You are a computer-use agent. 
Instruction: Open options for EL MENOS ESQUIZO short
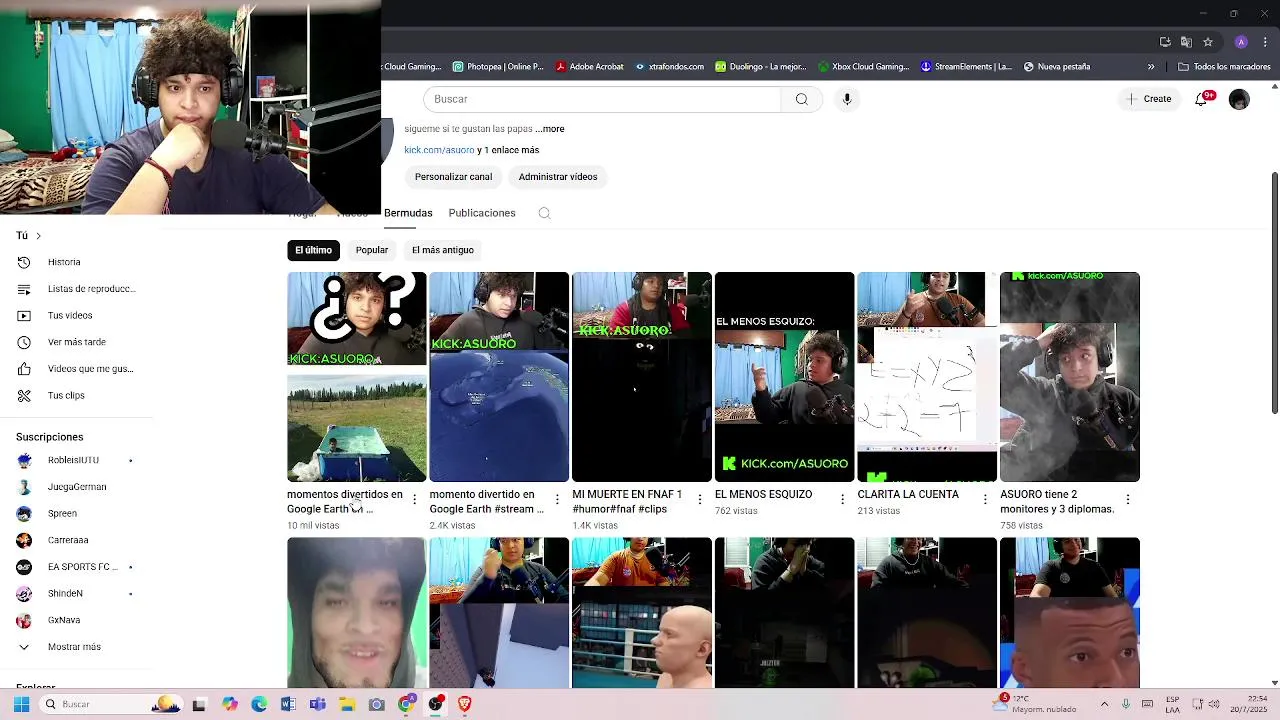842,499
